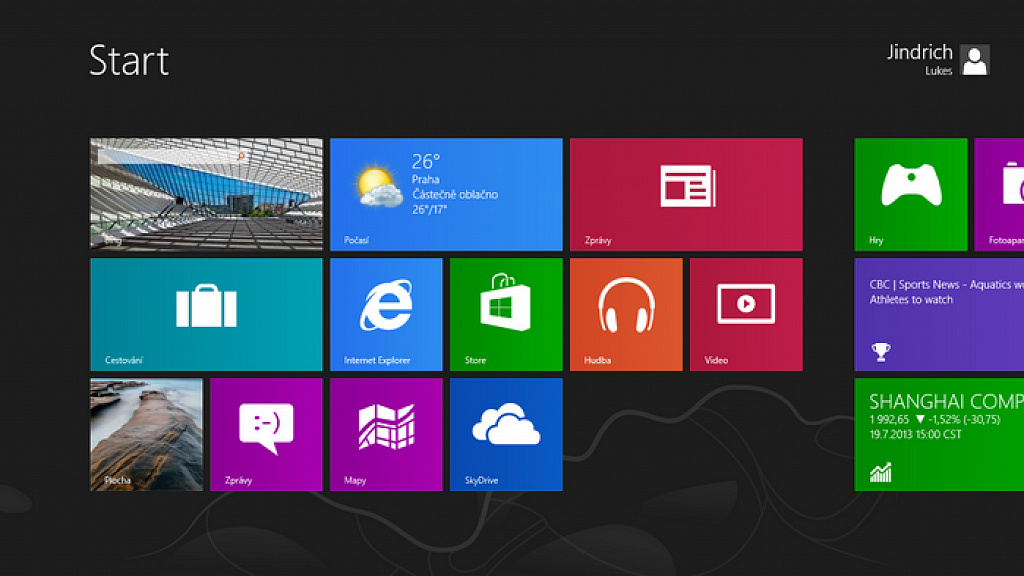Screen dimensions: 1024x576
Task: Click the 26° temperature reading
Action: [426, 161]
